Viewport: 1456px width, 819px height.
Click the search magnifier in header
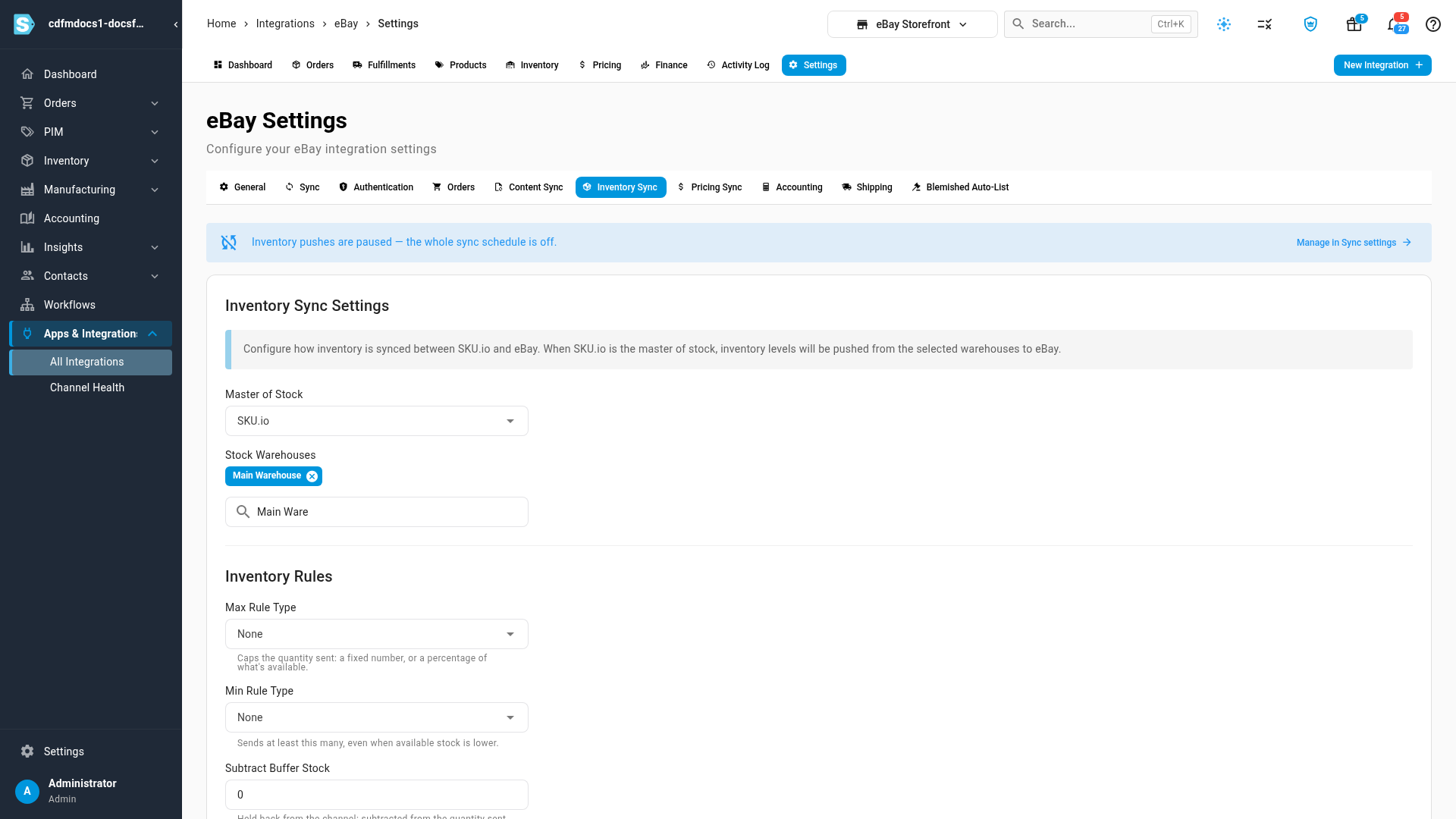click(1018, 24)
